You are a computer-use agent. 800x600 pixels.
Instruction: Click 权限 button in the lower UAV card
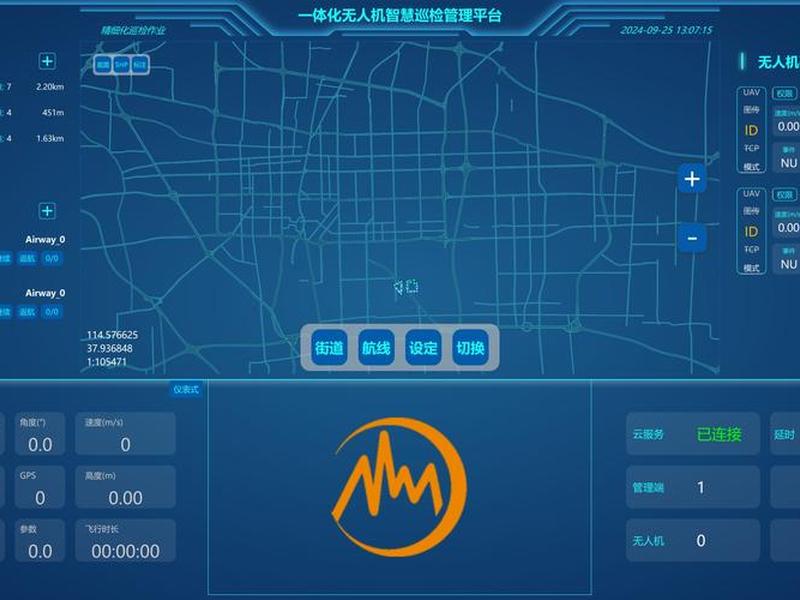[x=785, y=195]
